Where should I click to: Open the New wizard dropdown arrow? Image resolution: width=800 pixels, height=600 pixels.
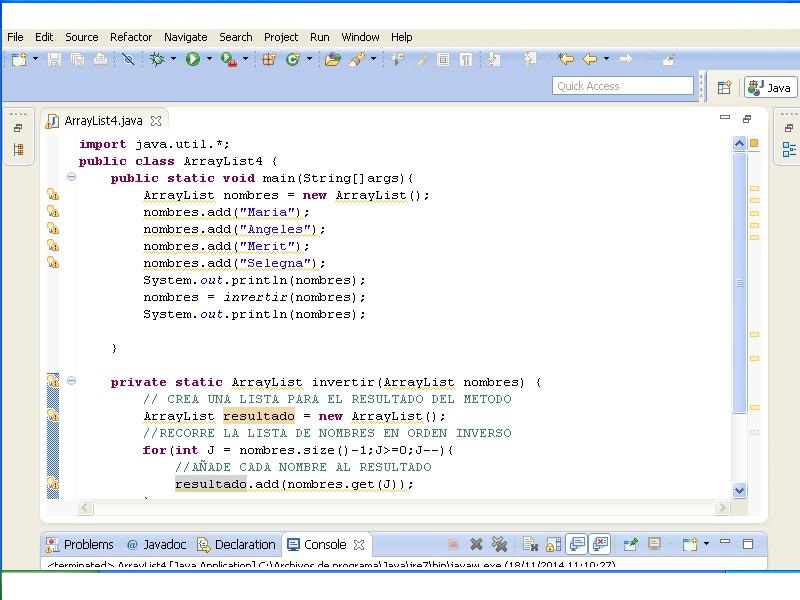coord(35,60)
